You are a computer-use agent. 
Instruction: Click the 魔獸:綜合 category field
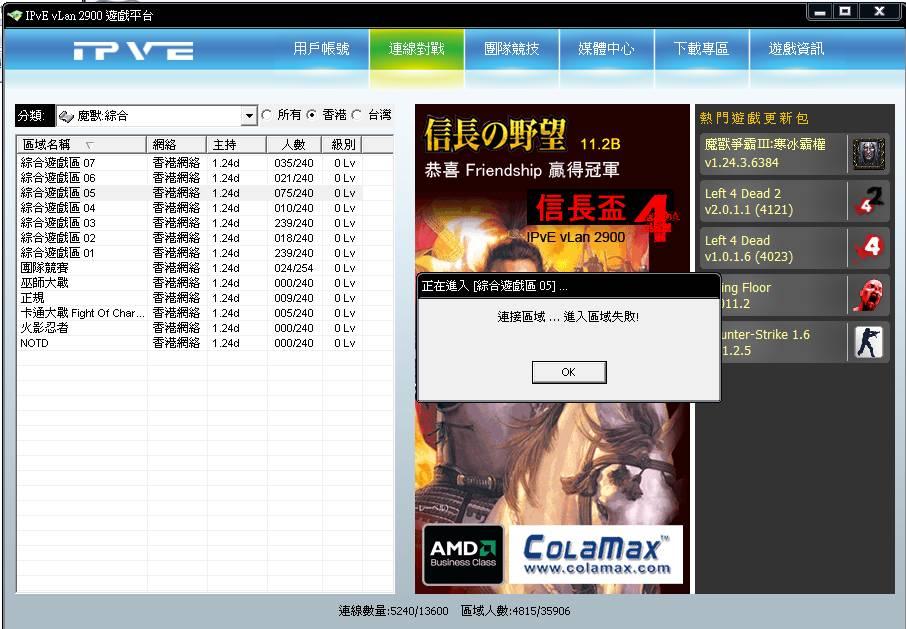click(x=156, y=116)
